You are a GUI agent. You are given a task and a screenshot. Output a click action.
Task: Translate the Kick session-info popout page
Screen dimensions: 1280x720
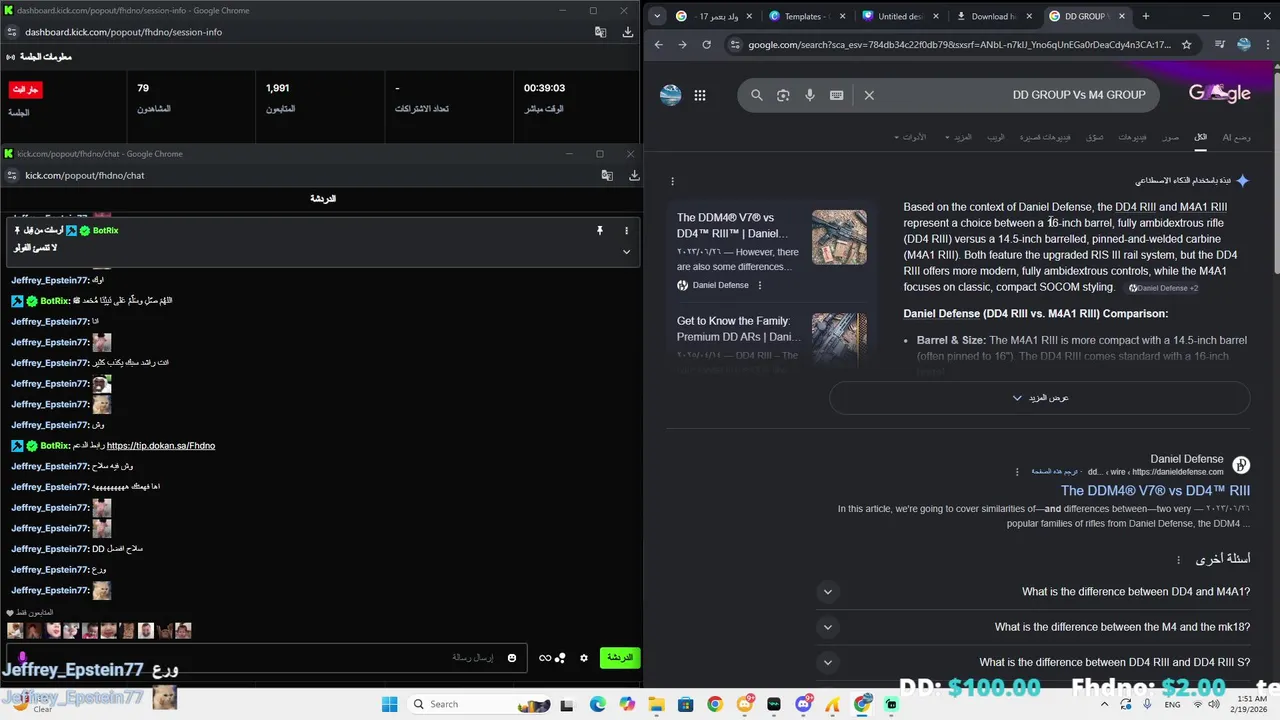pyautogui.click(x=600, y=32)
